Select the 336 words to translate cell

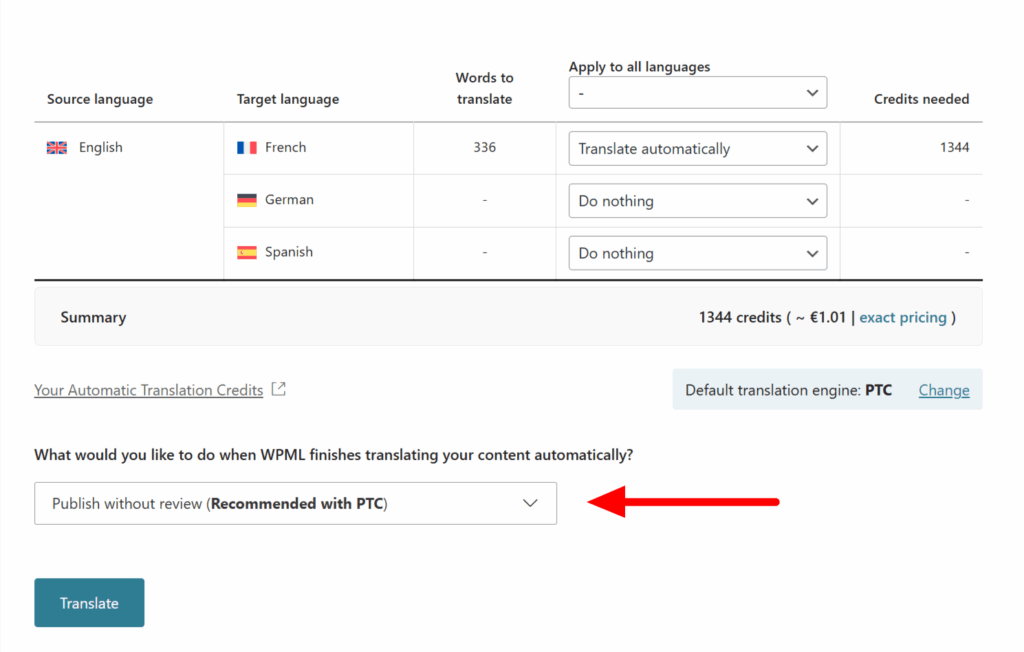pos(484,147)
